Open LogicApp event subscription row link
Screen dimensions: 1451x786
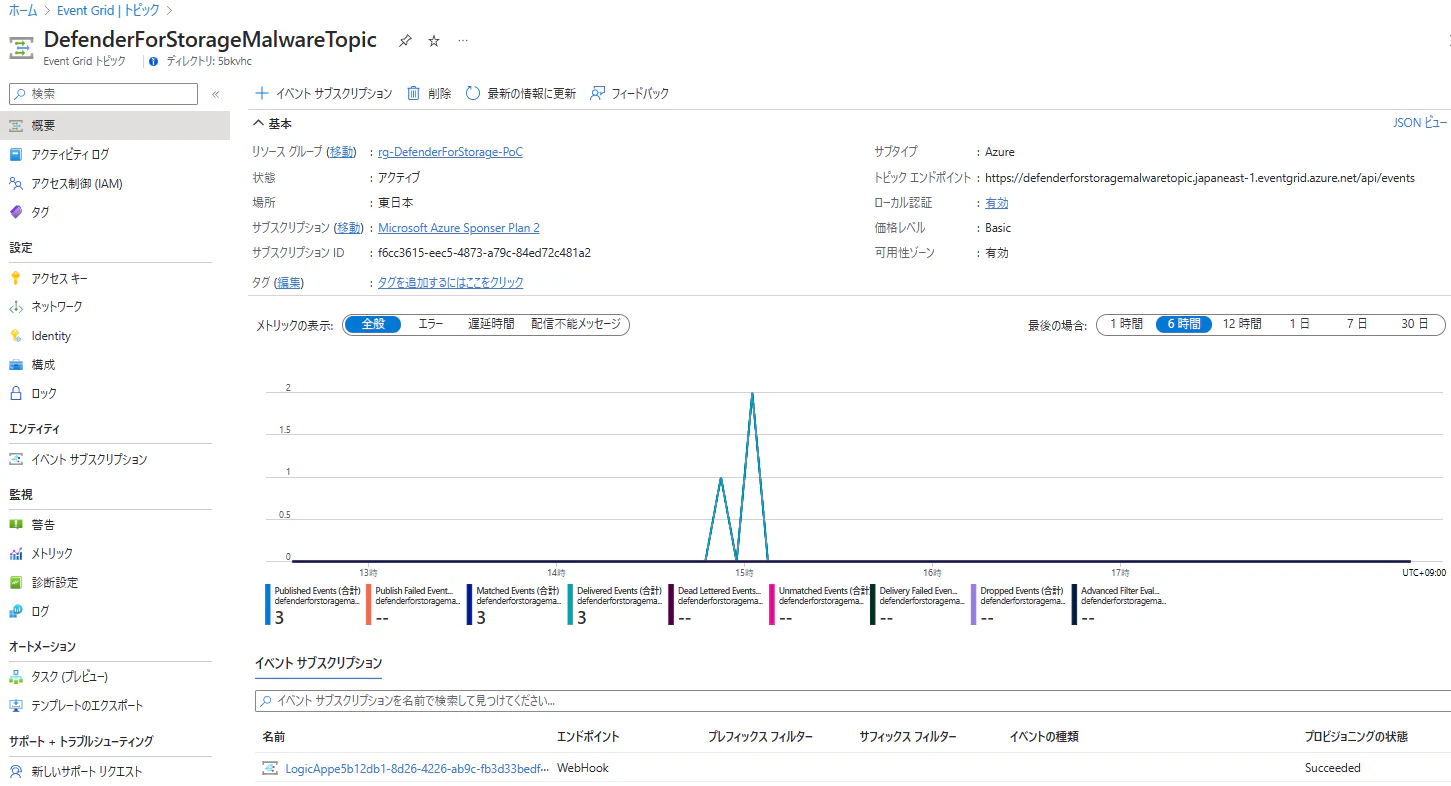[x=417, y=768]
